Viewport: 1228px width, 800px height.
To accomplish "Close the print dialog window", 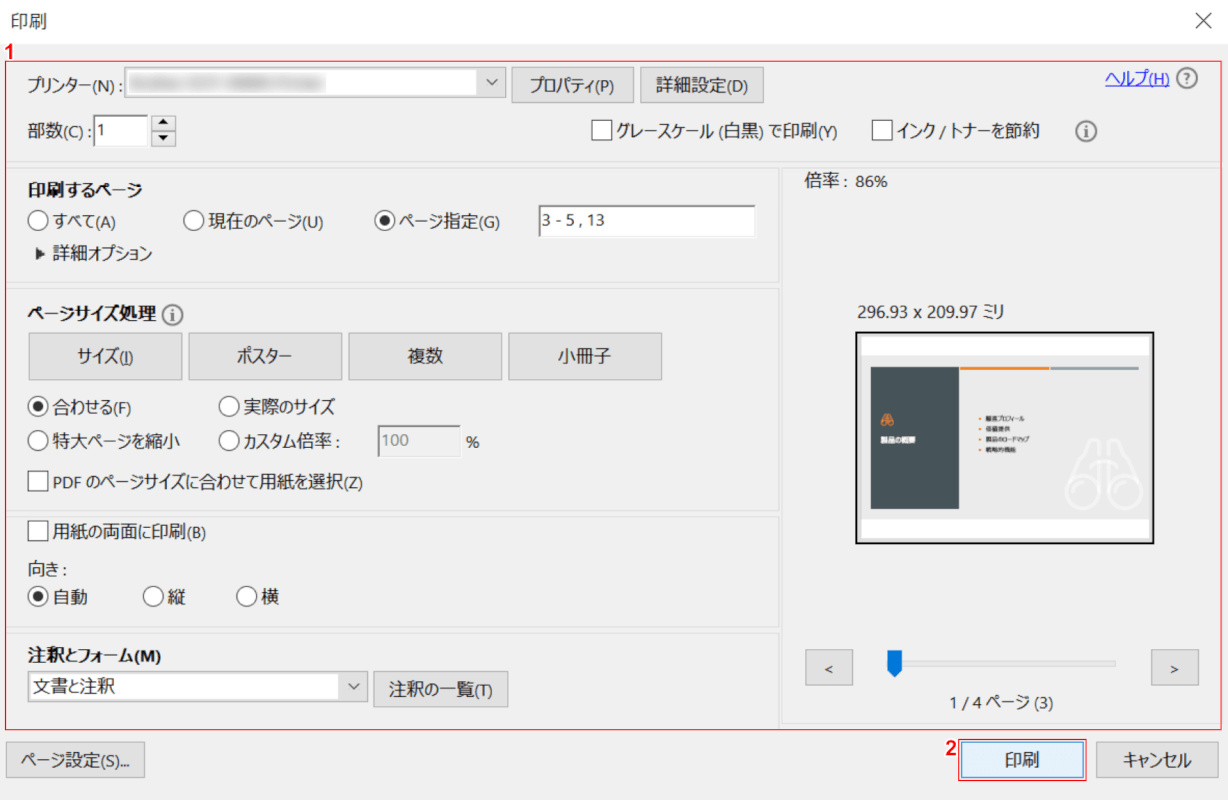I will [x=1203, y=21].
